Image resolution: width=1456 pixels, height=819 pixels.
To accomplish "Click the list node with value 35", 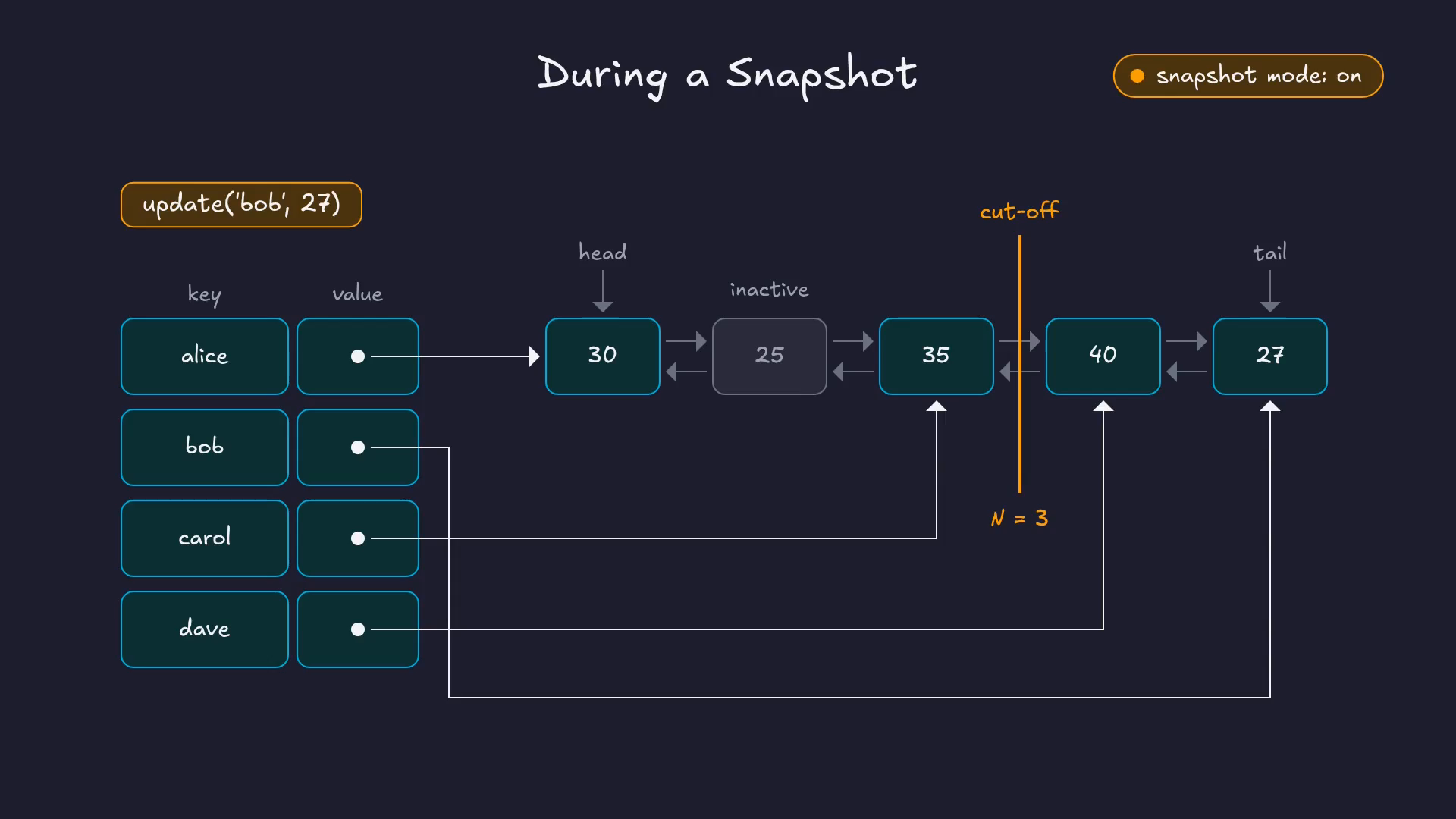I will 937,356.
